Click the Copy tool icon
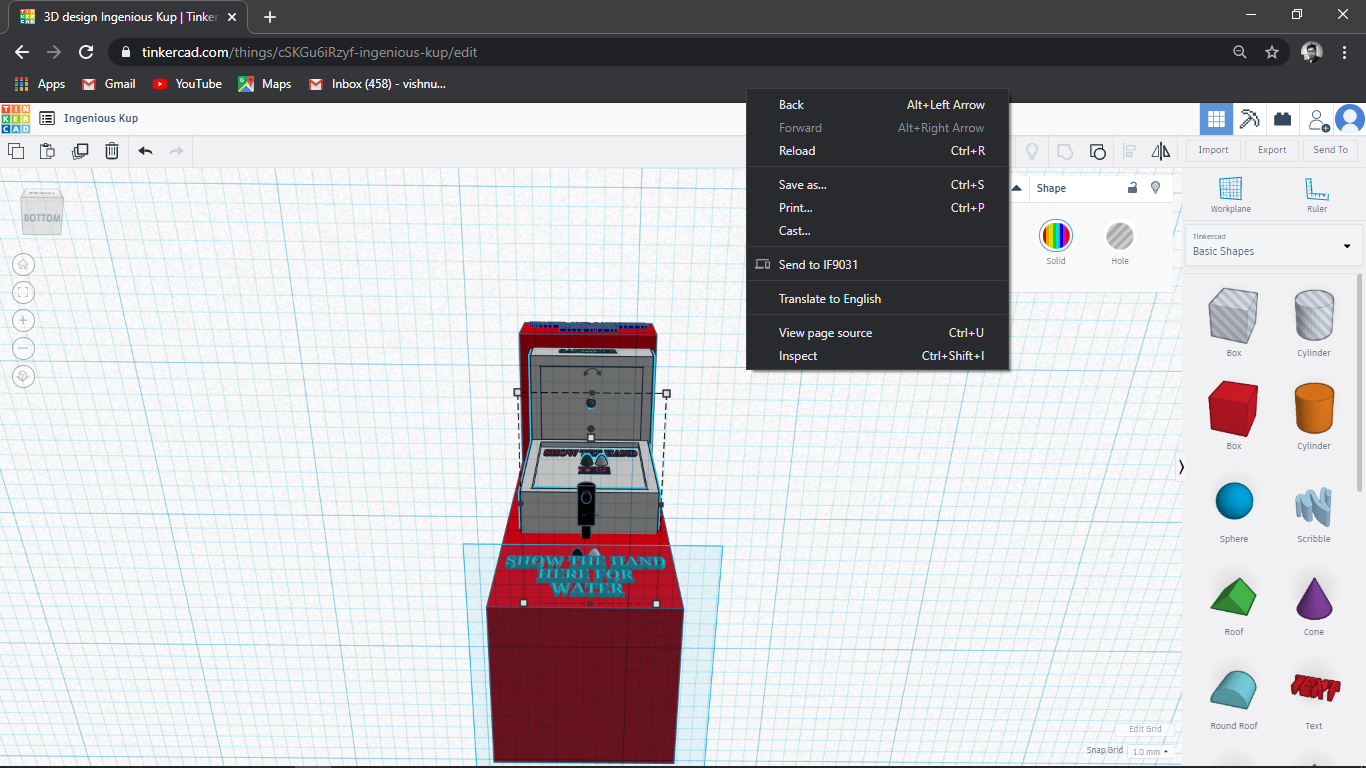This screenshot has height=768, width=1366. point(16,151)
